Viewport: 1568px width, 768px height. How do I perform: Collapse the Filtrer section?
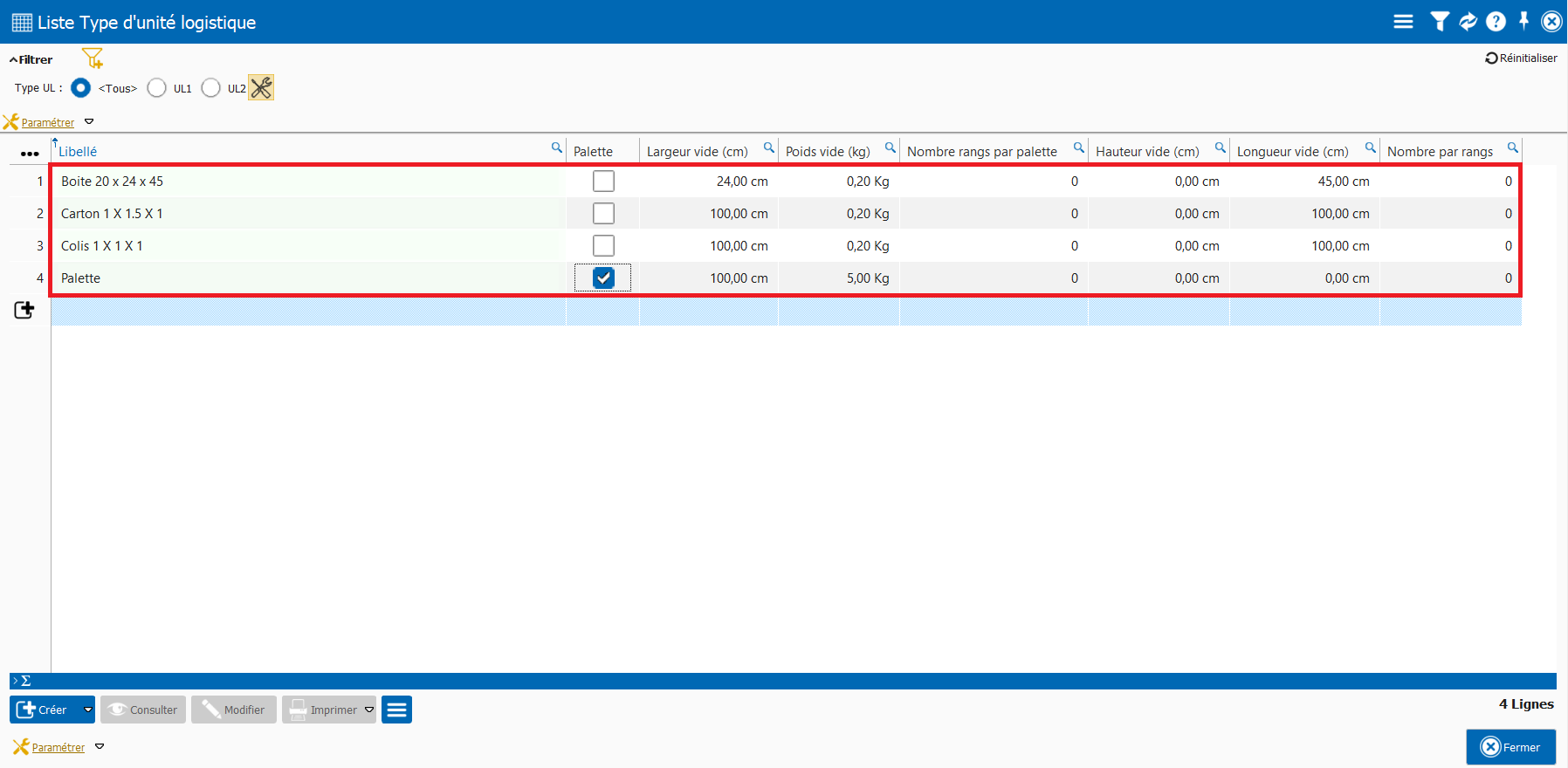point(31,59)
